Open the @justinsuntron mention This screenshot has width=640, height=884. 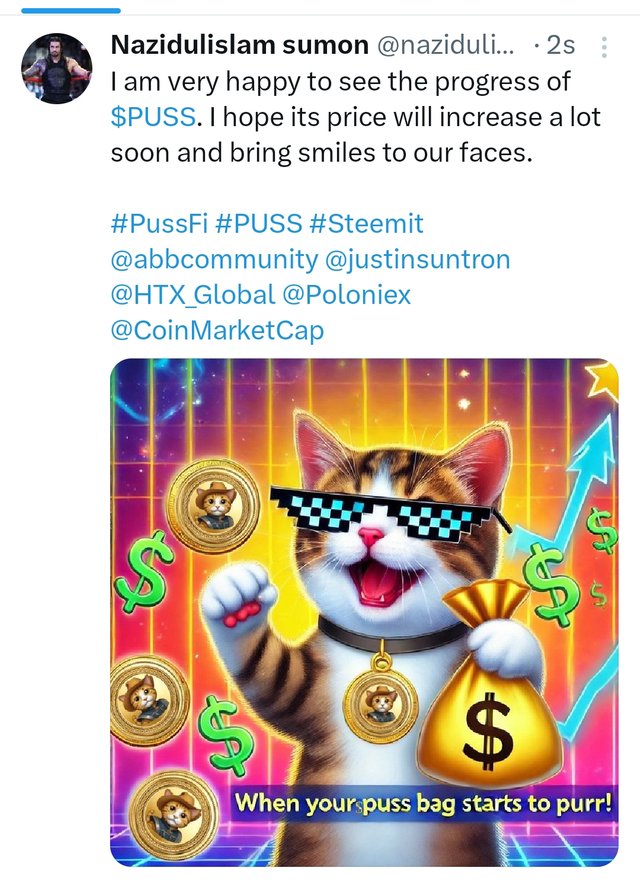(x=417, y=259)
